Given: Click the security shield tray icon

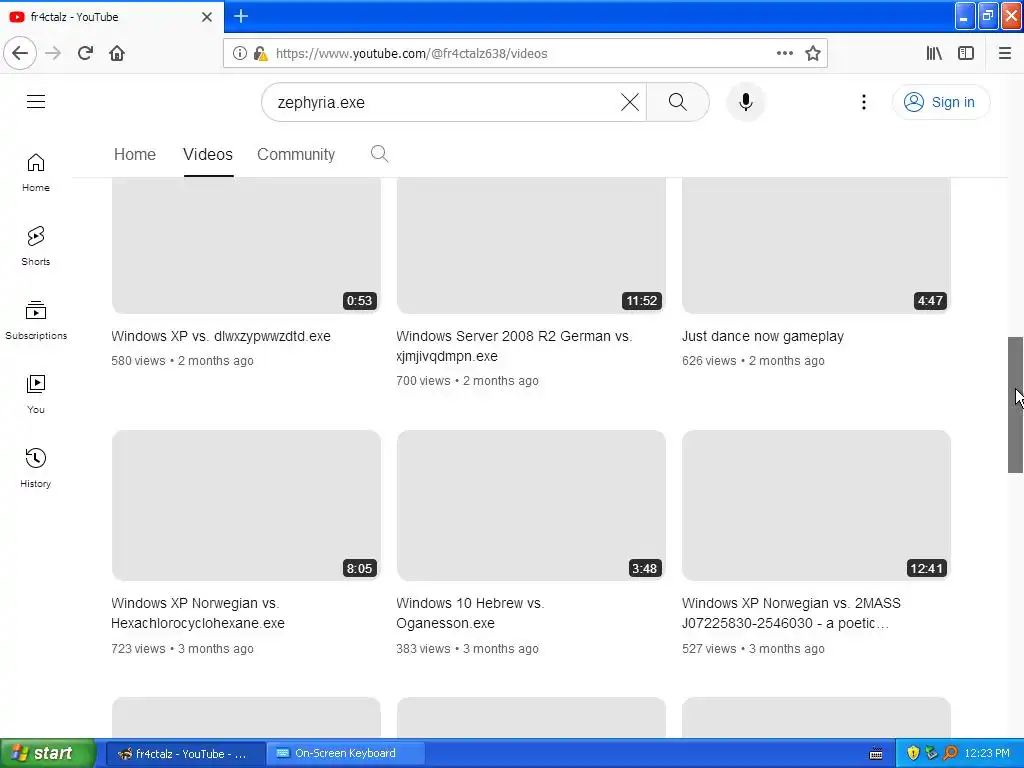Looking at the screenshot, I should click(x=913, y=754).
